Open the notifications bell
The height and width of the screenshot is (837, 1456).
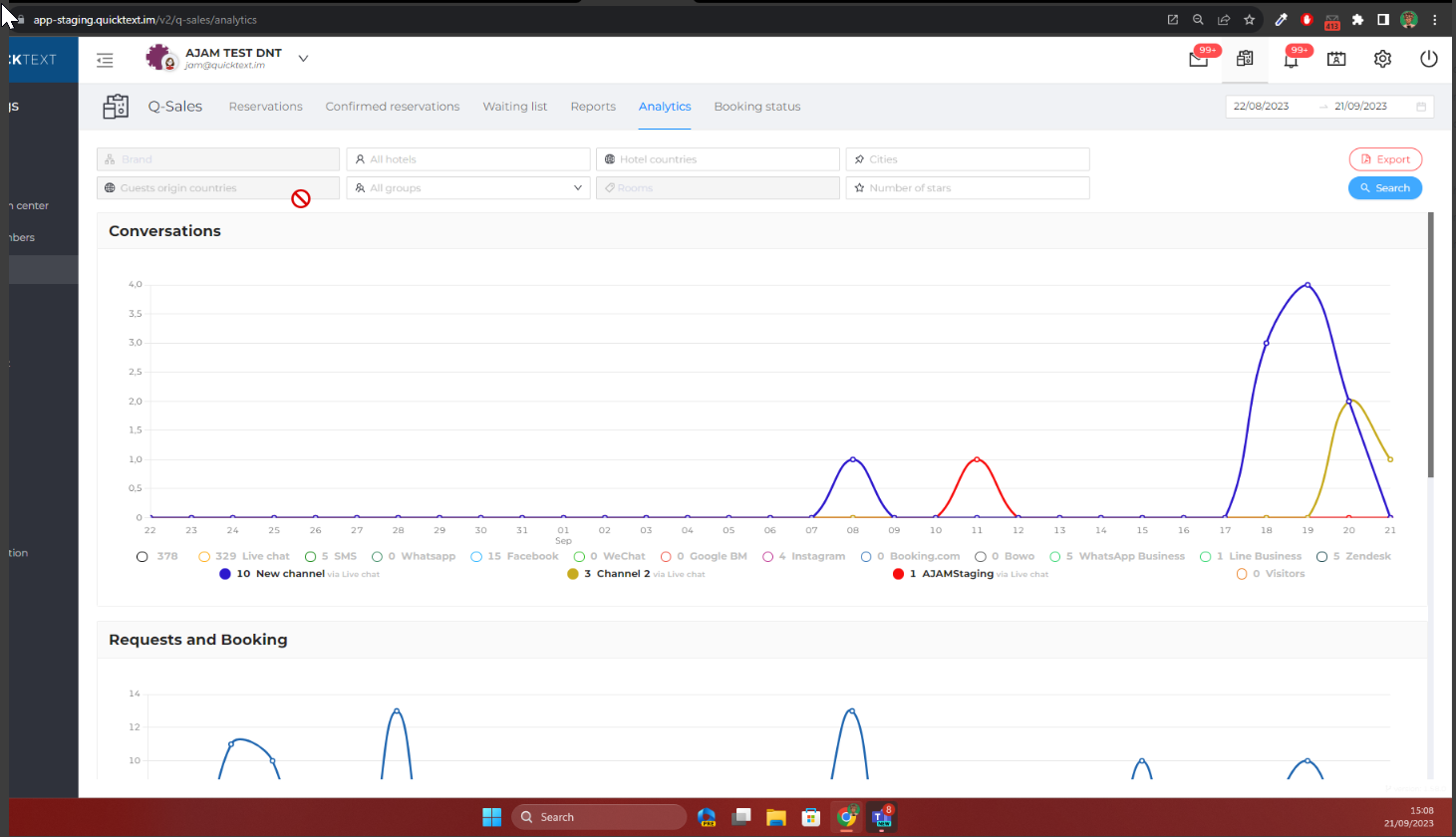click(1291, 60)
